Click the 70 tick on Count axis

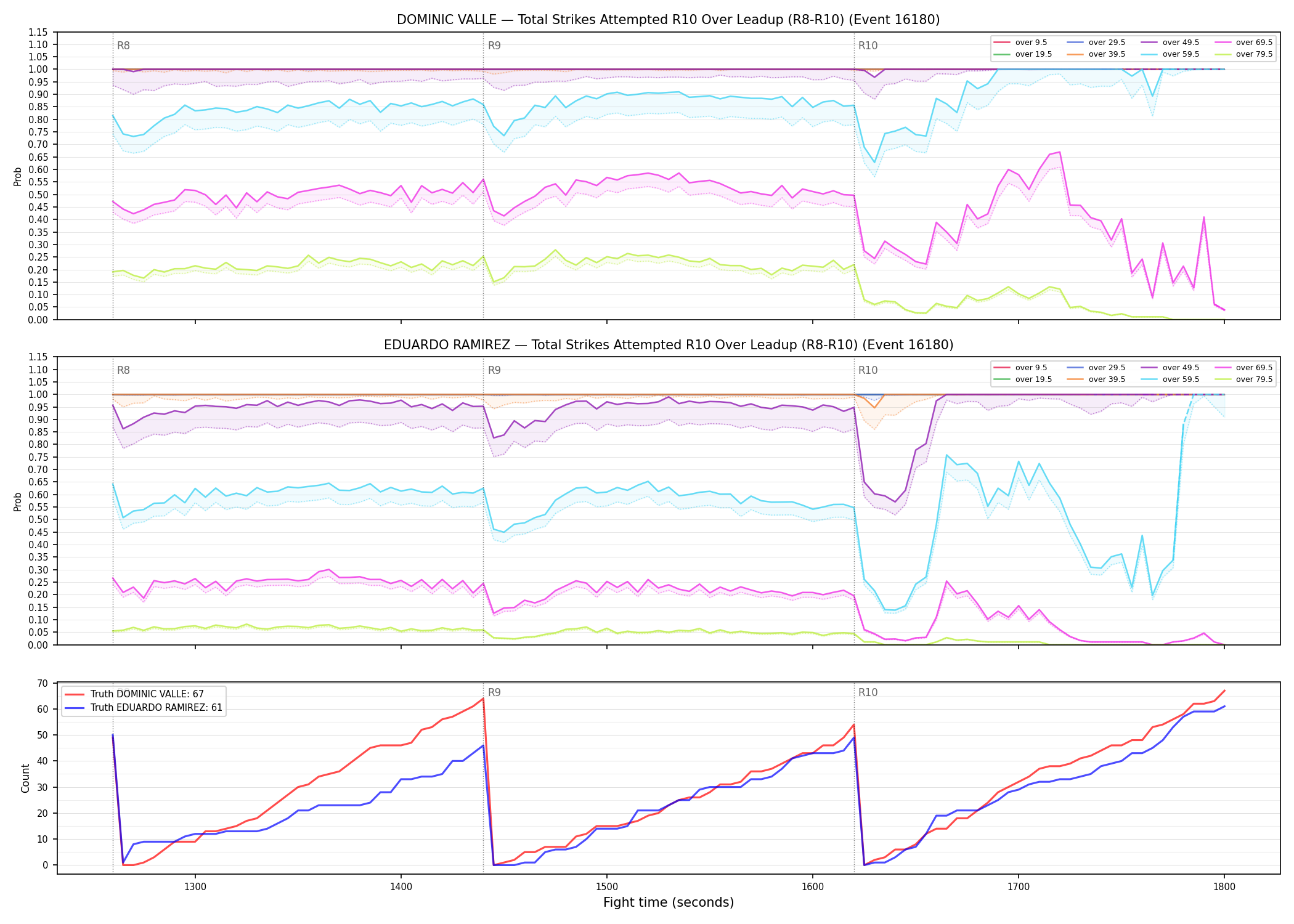(43, 683)
